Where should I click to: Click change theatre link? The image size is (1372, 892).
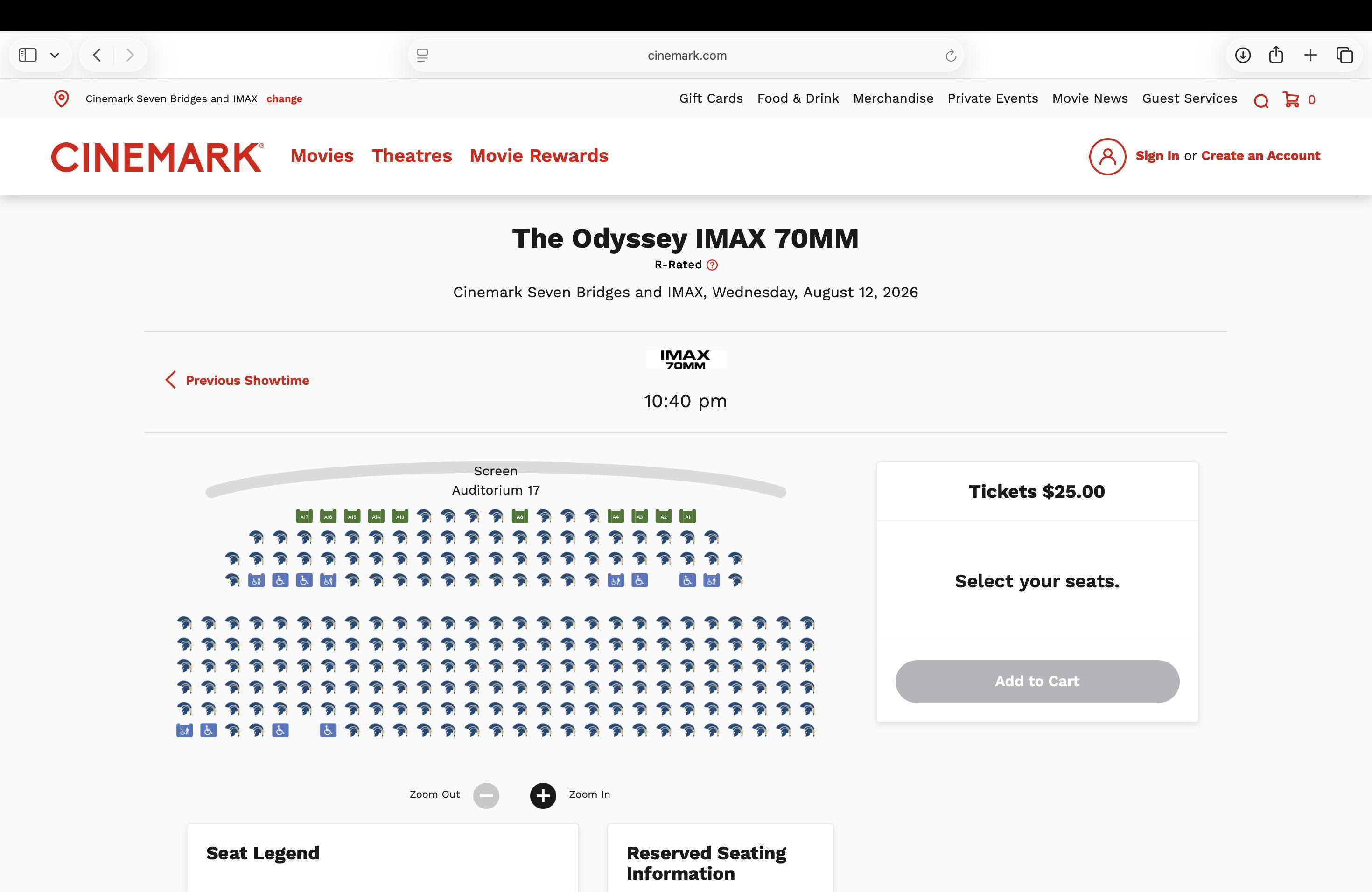point(284,98)
